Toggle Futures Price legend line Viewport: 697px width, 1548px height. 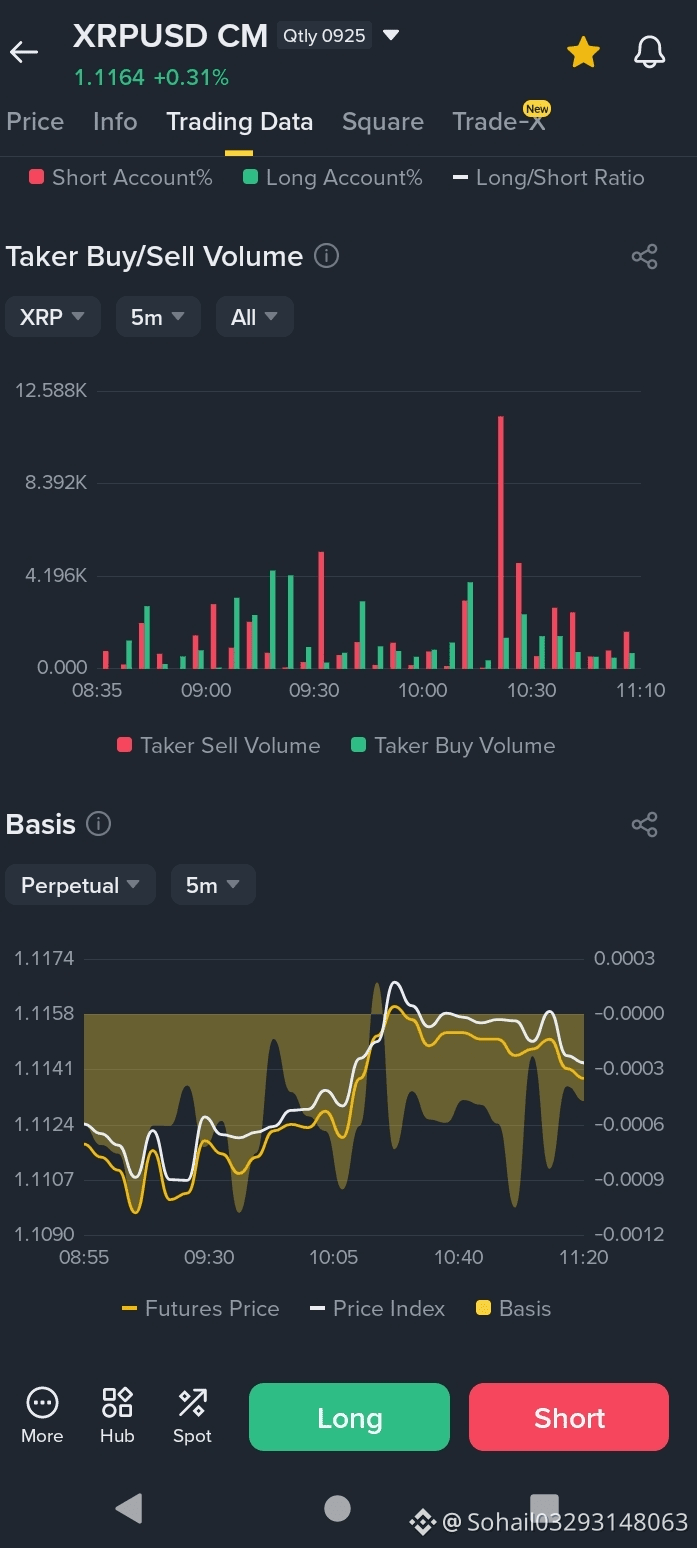click(200, 1308)
